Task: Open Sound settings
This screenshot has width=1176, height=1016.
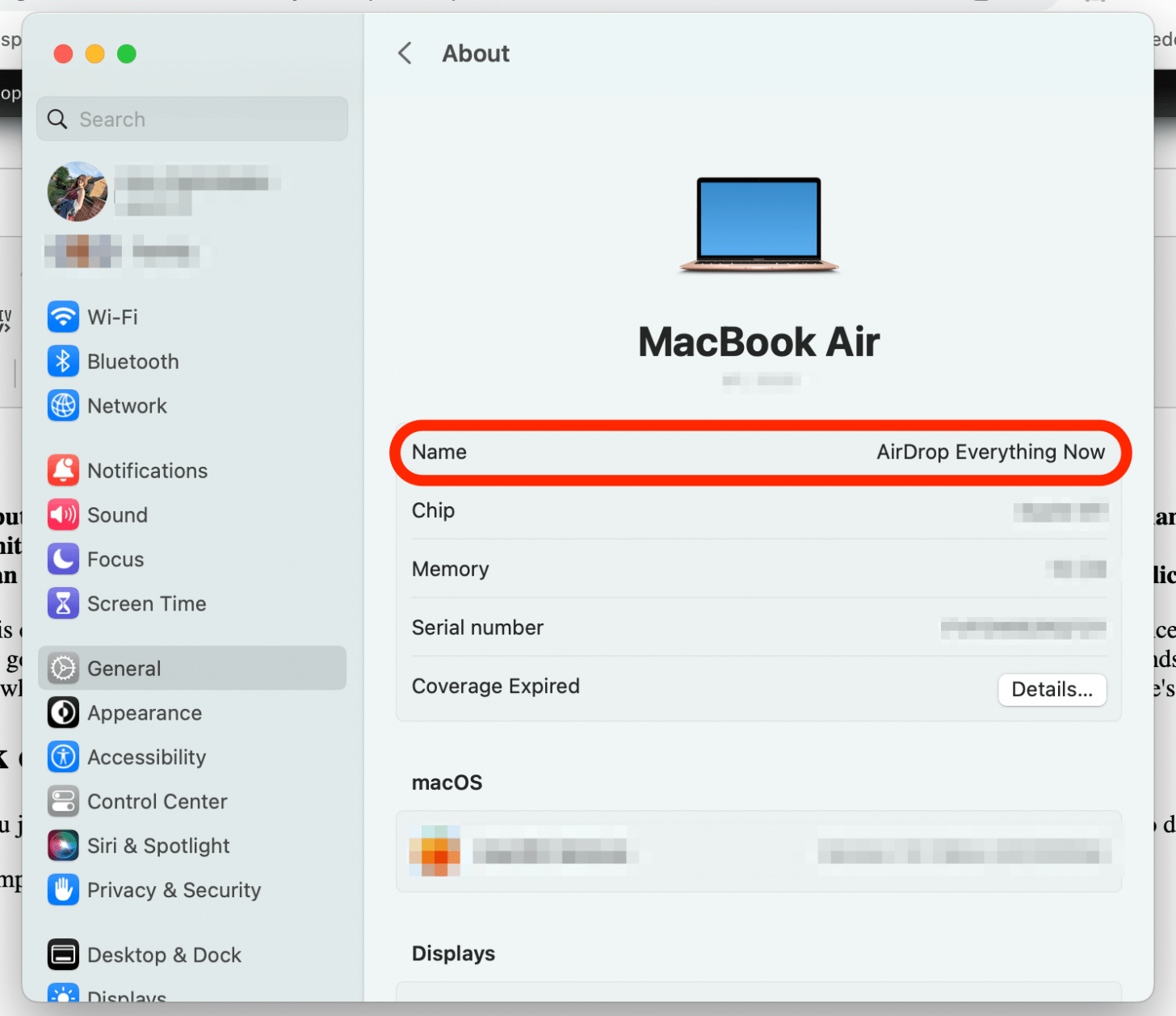Action: point(117,514)
